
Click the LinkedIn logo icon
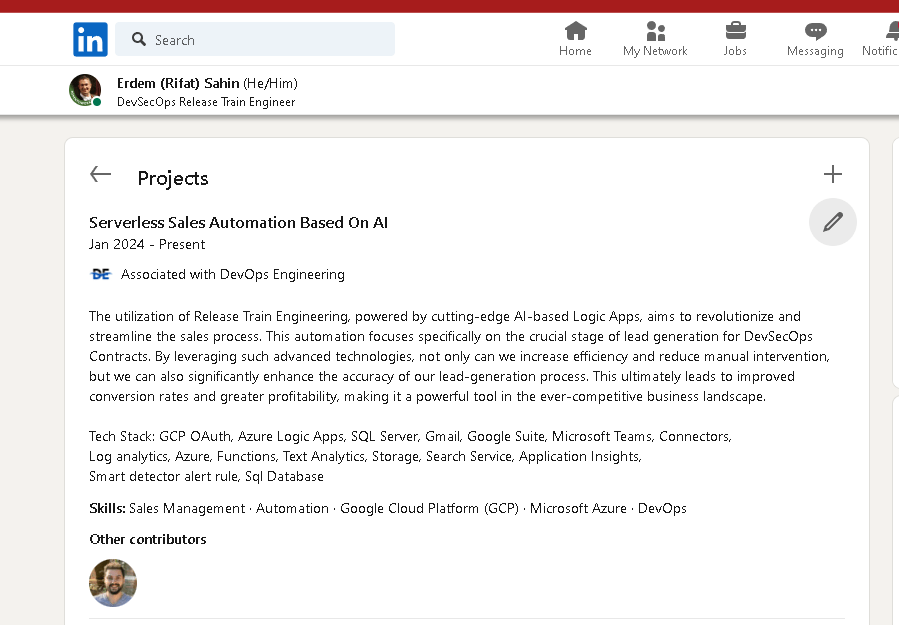click(x=90, y=39)
